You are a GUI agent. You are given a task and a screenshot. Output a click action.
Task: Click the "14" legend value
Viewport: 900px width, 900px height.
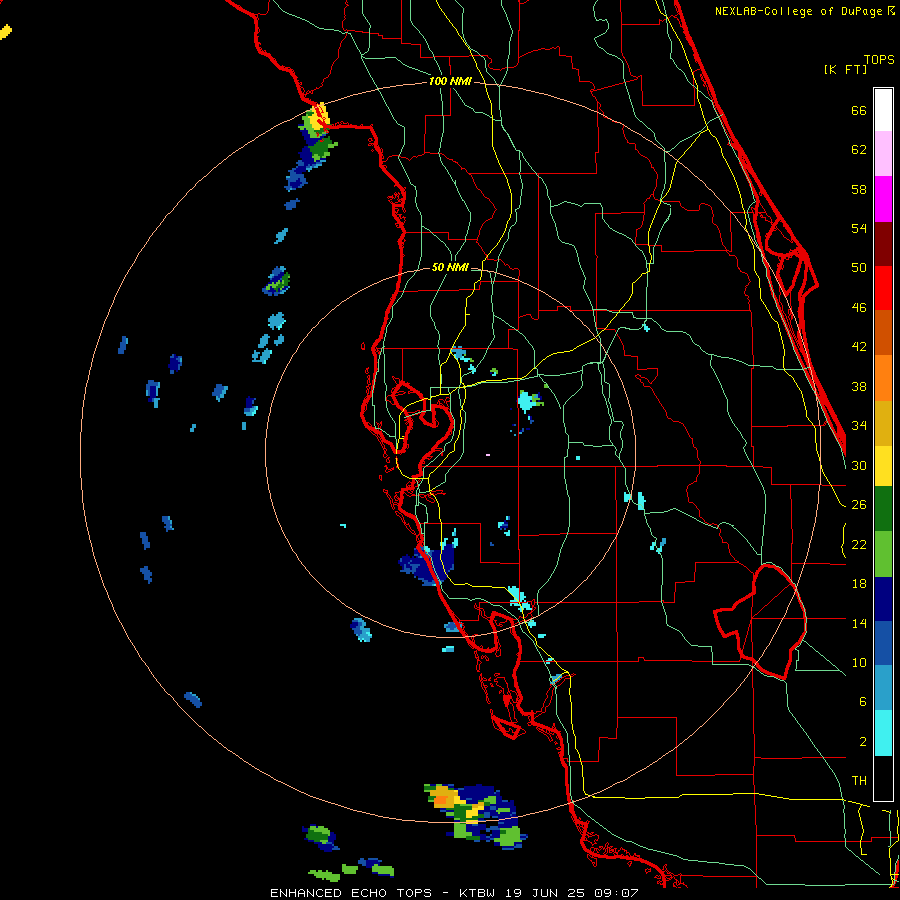(859, 624)
